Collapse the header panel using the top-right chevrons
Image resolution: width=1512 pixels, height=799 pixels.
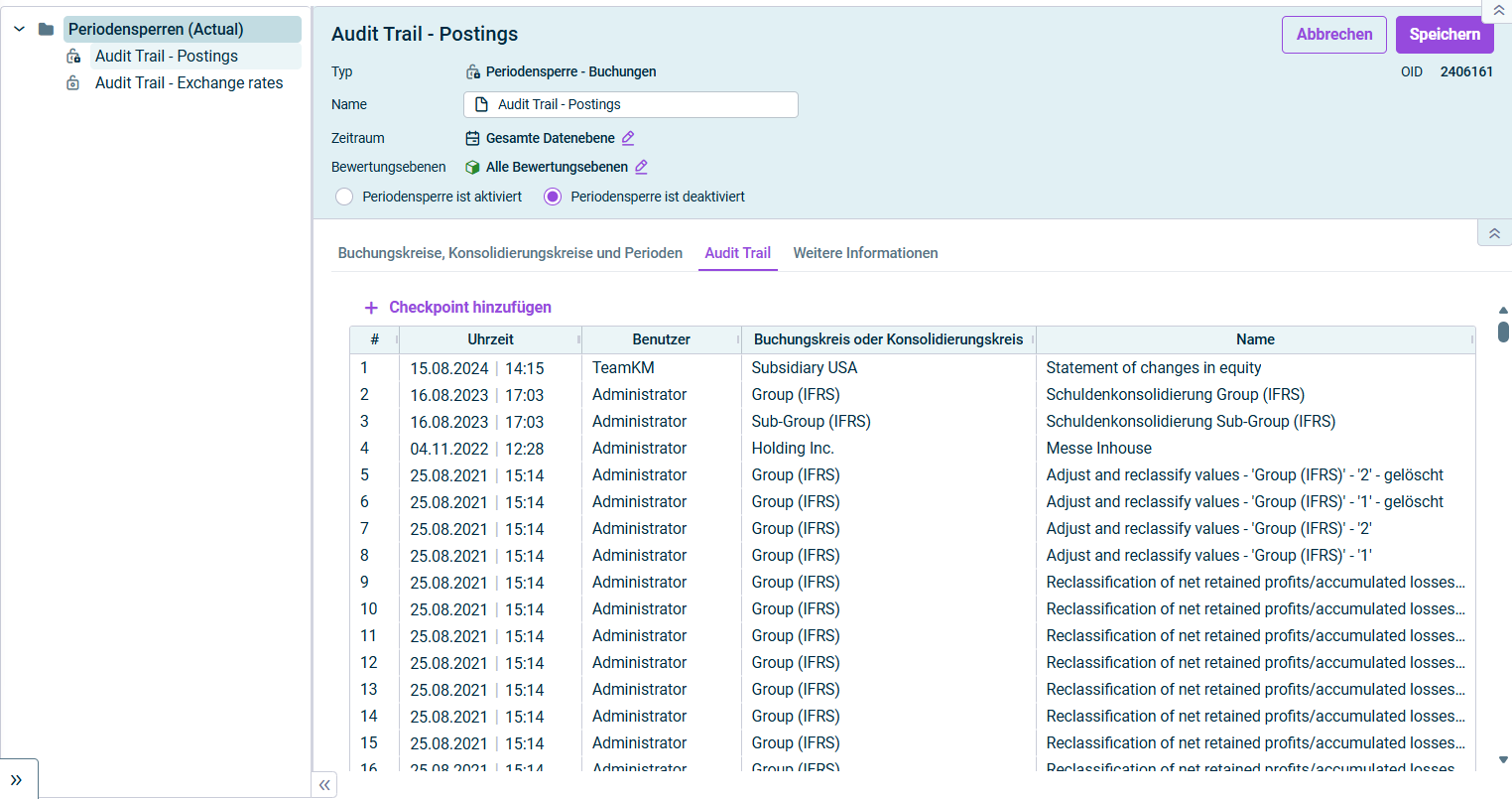[1499, 10]
